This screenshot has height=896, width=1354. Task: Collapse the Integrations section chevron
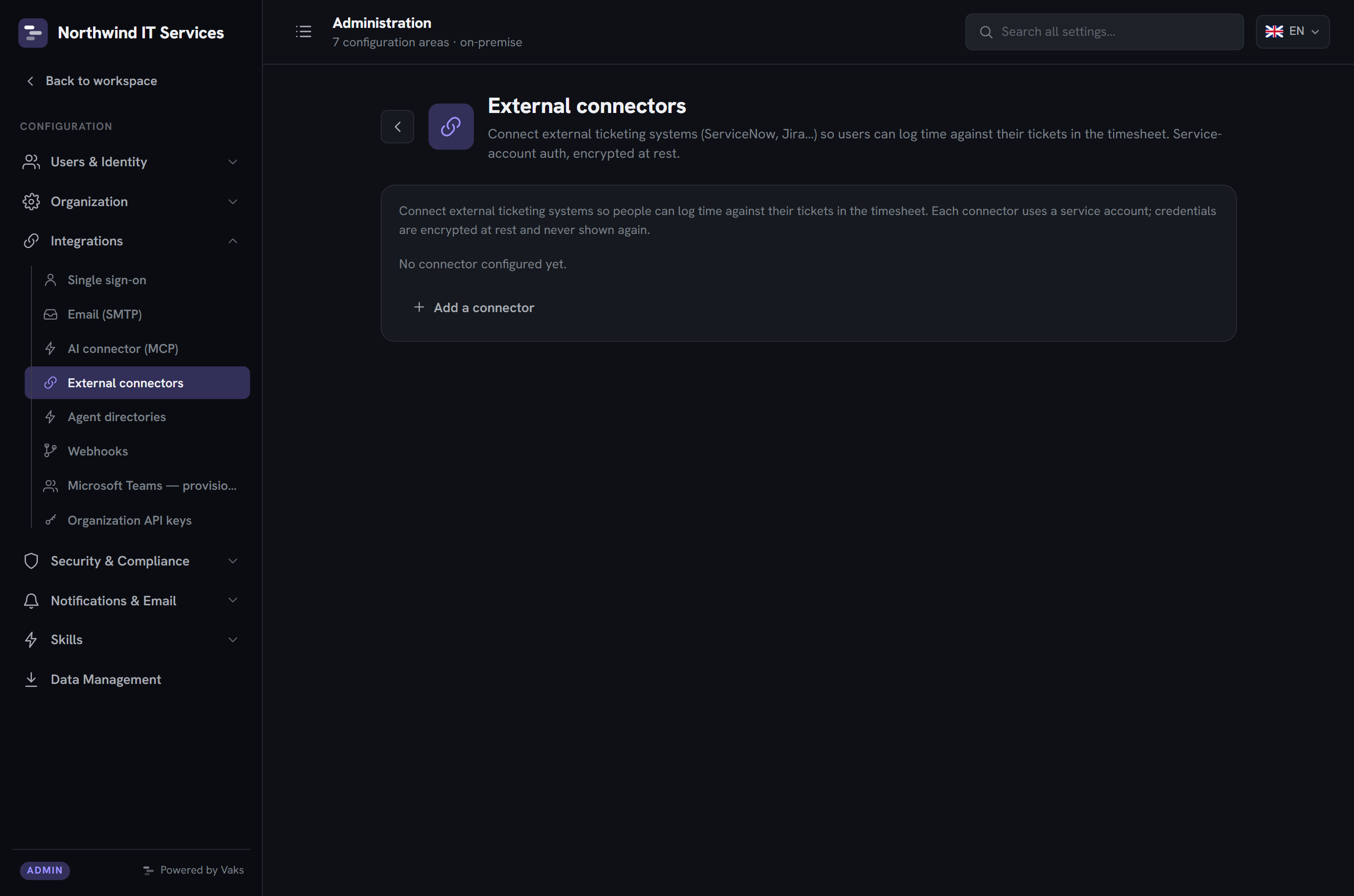[x=232, y=241]
